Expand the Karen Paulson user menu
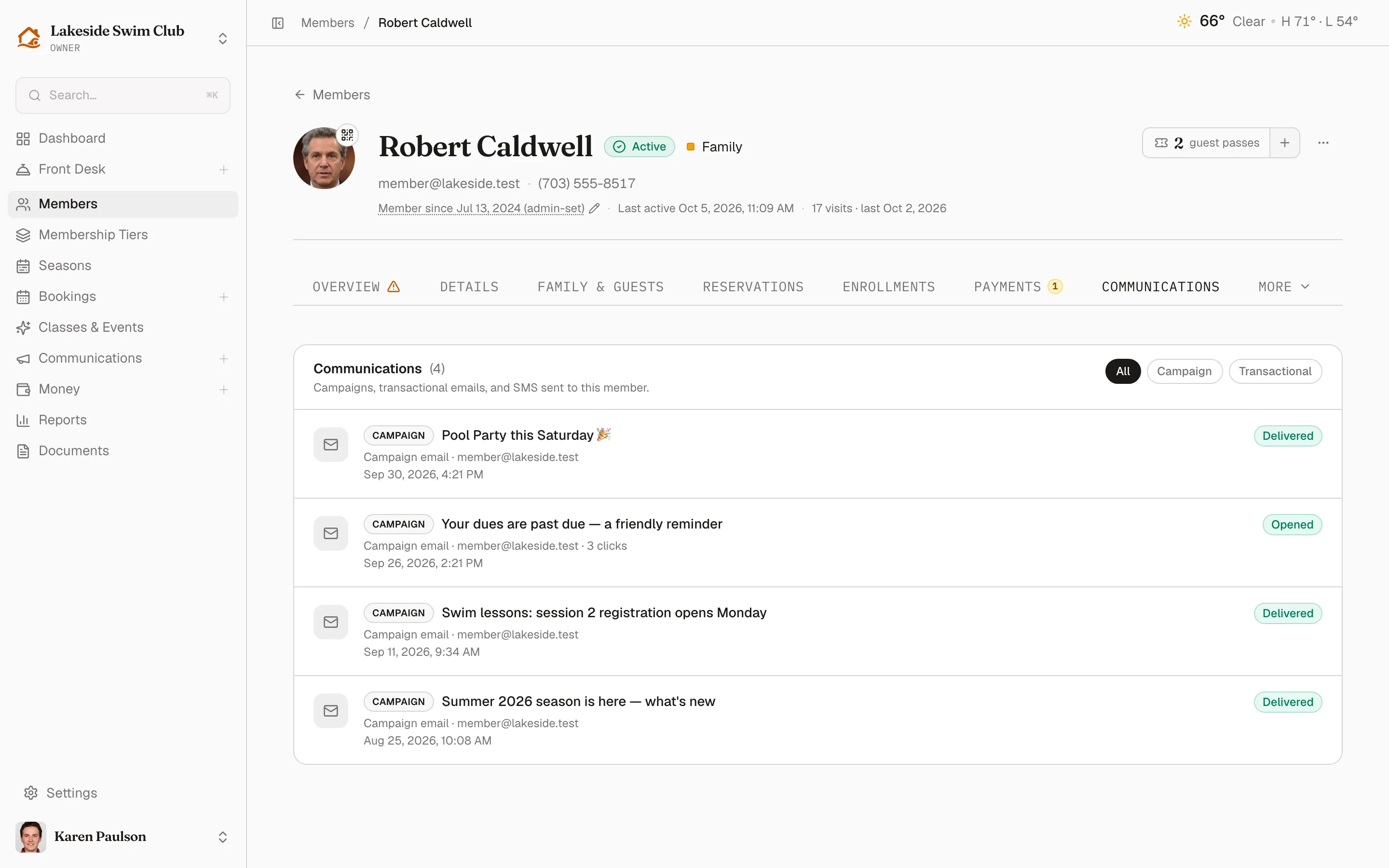 click(x=223, y=837)
